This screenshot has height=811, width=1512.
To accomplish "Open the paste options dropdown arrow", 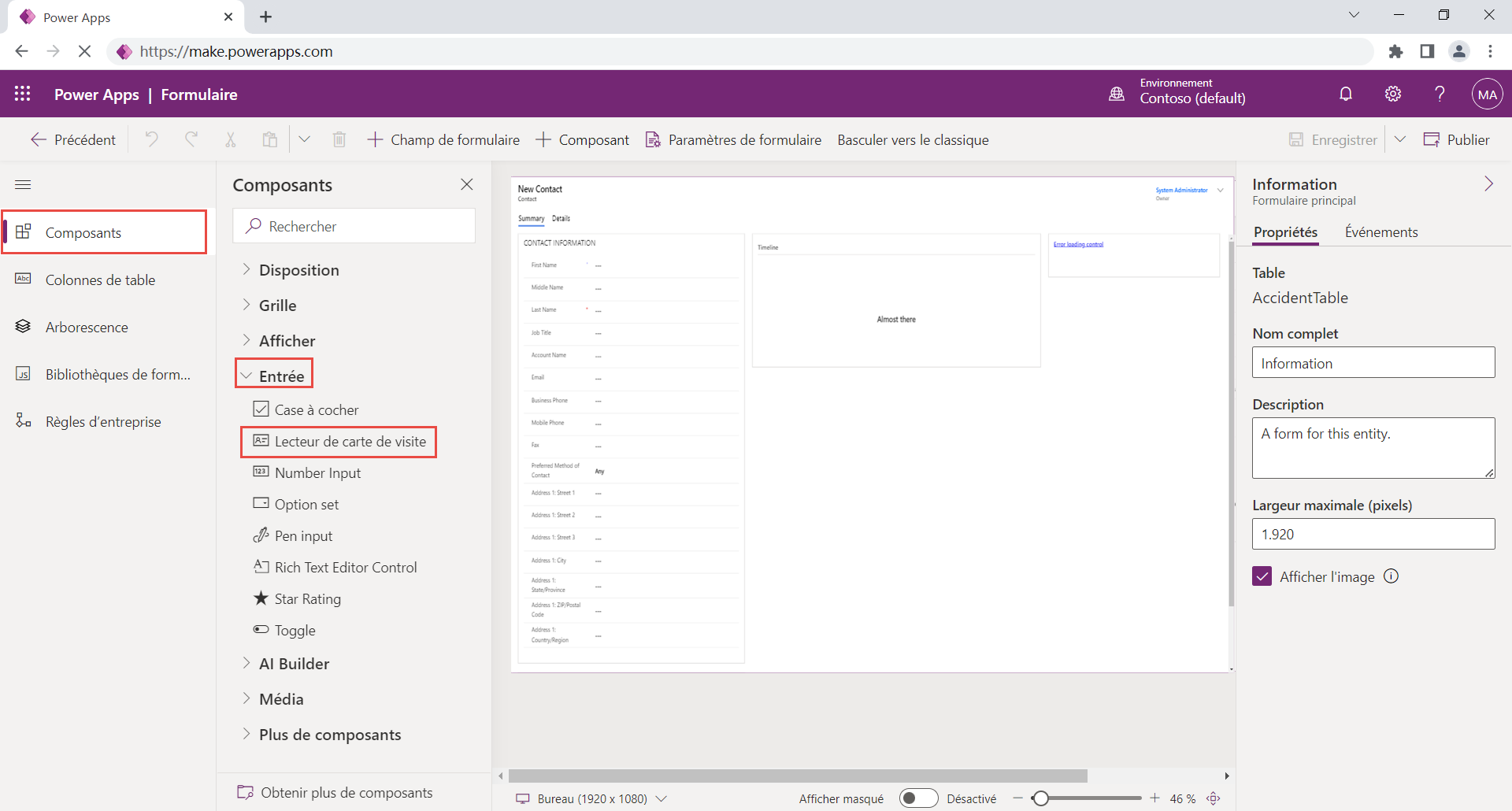I will coord(304,139).
